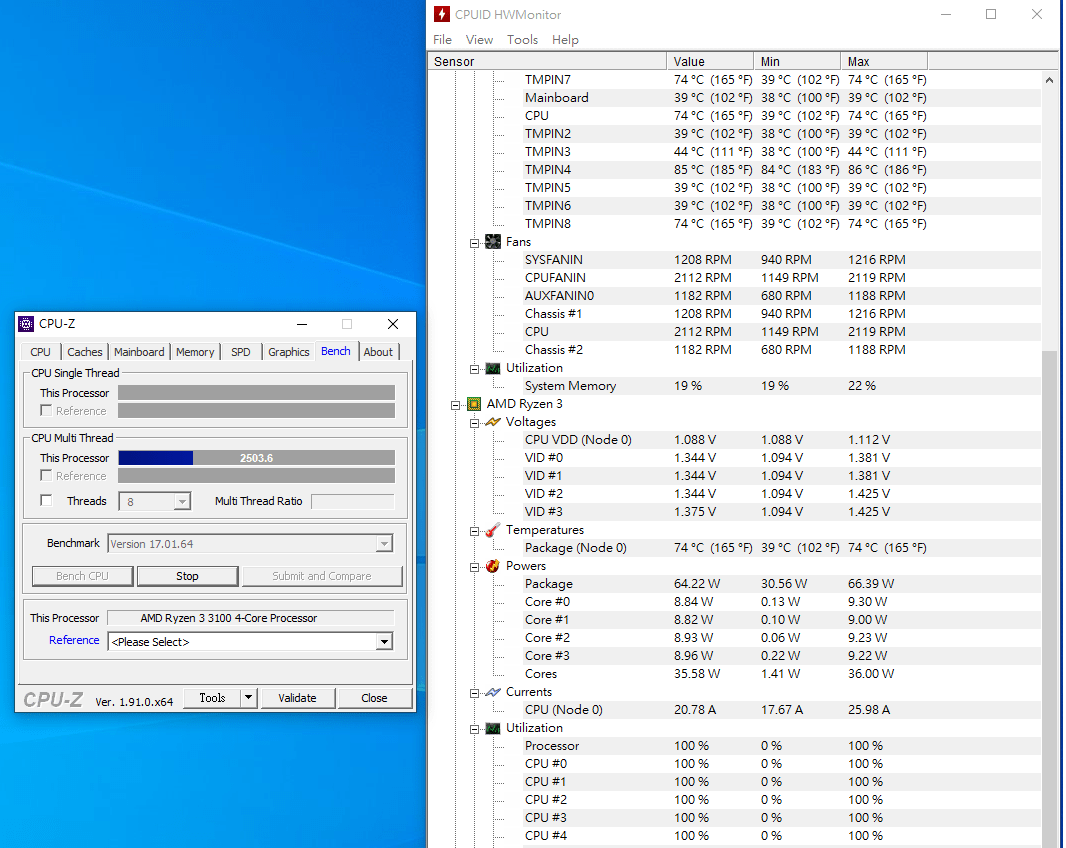Click the CPU Single Thread This Processor bar

256,392
